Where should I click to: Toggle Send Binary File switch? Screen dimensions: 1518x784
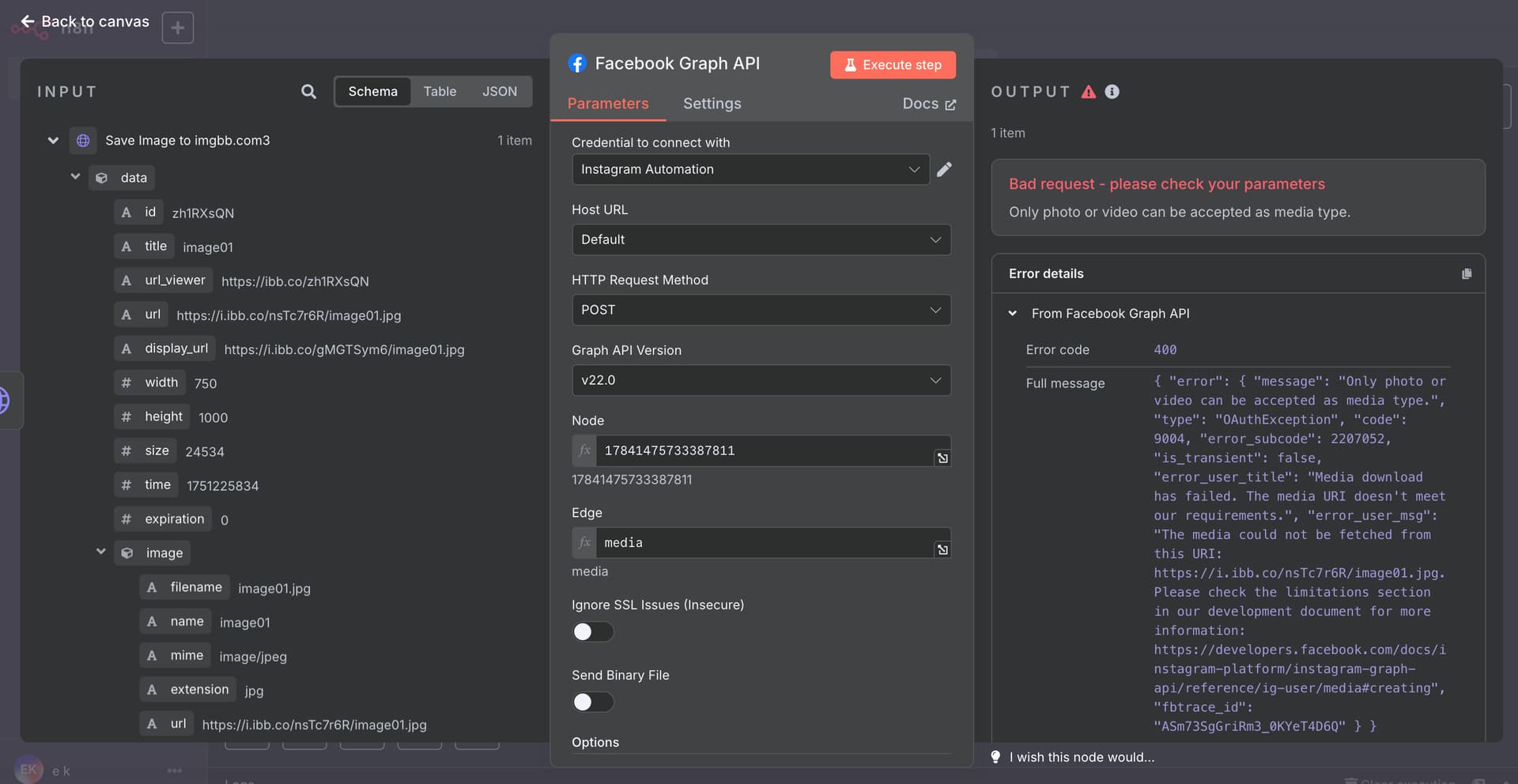tap(593, 702)
